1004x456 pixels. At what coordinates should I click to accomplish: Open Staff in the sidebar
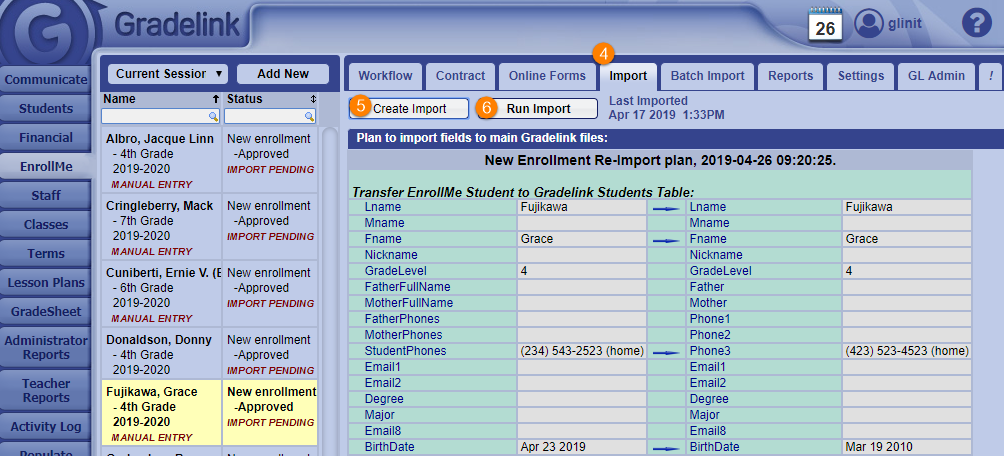(46, 196)
